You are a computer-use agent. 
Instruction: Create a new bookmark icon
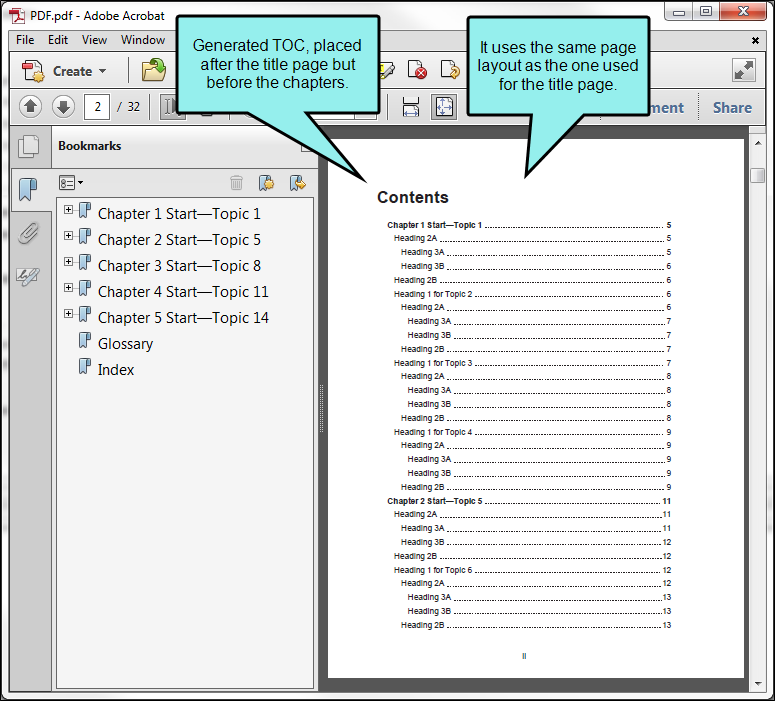coord(266,183)
